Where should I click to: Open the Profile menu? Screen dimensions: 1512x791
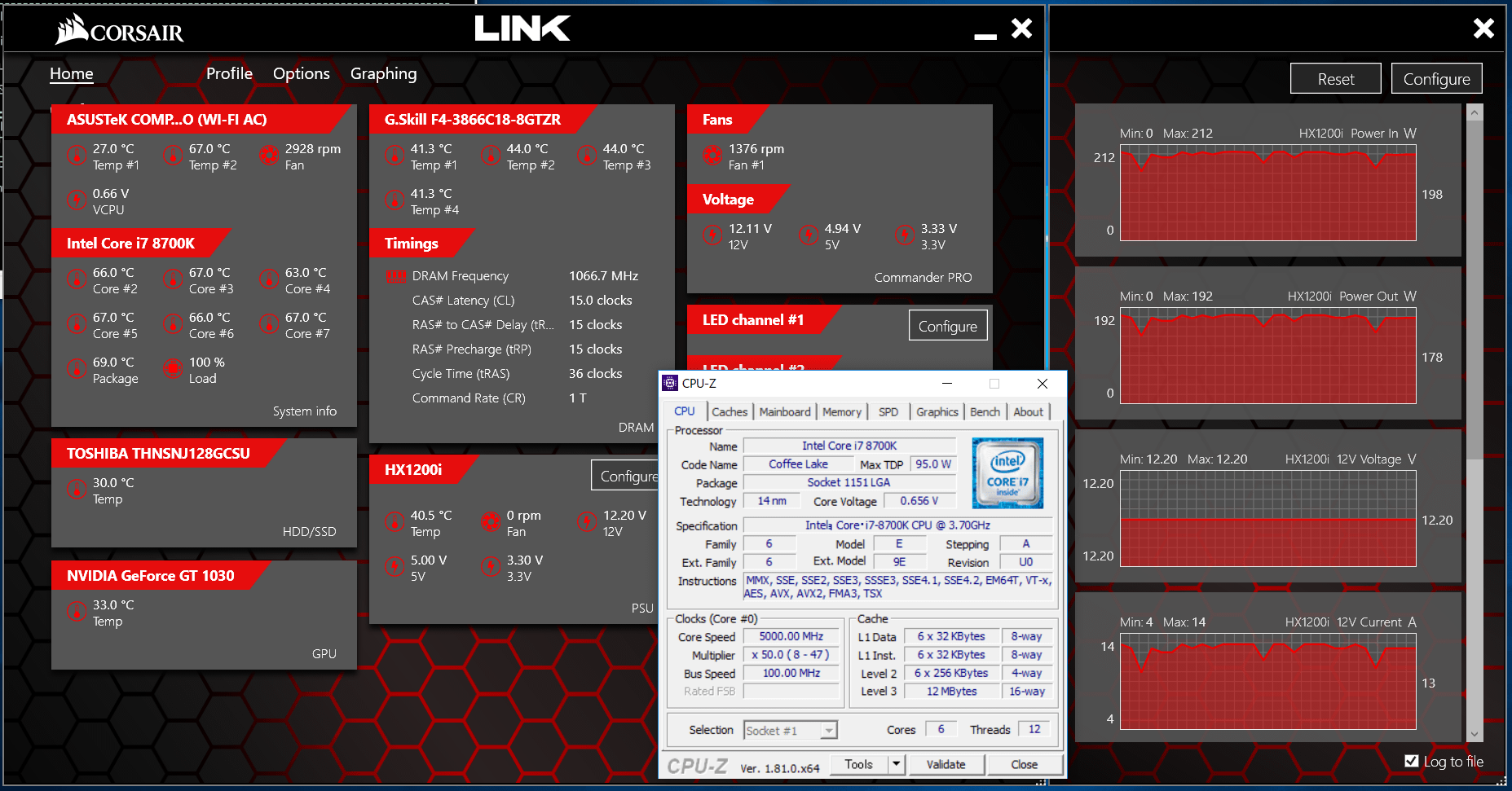pos(229,73)
